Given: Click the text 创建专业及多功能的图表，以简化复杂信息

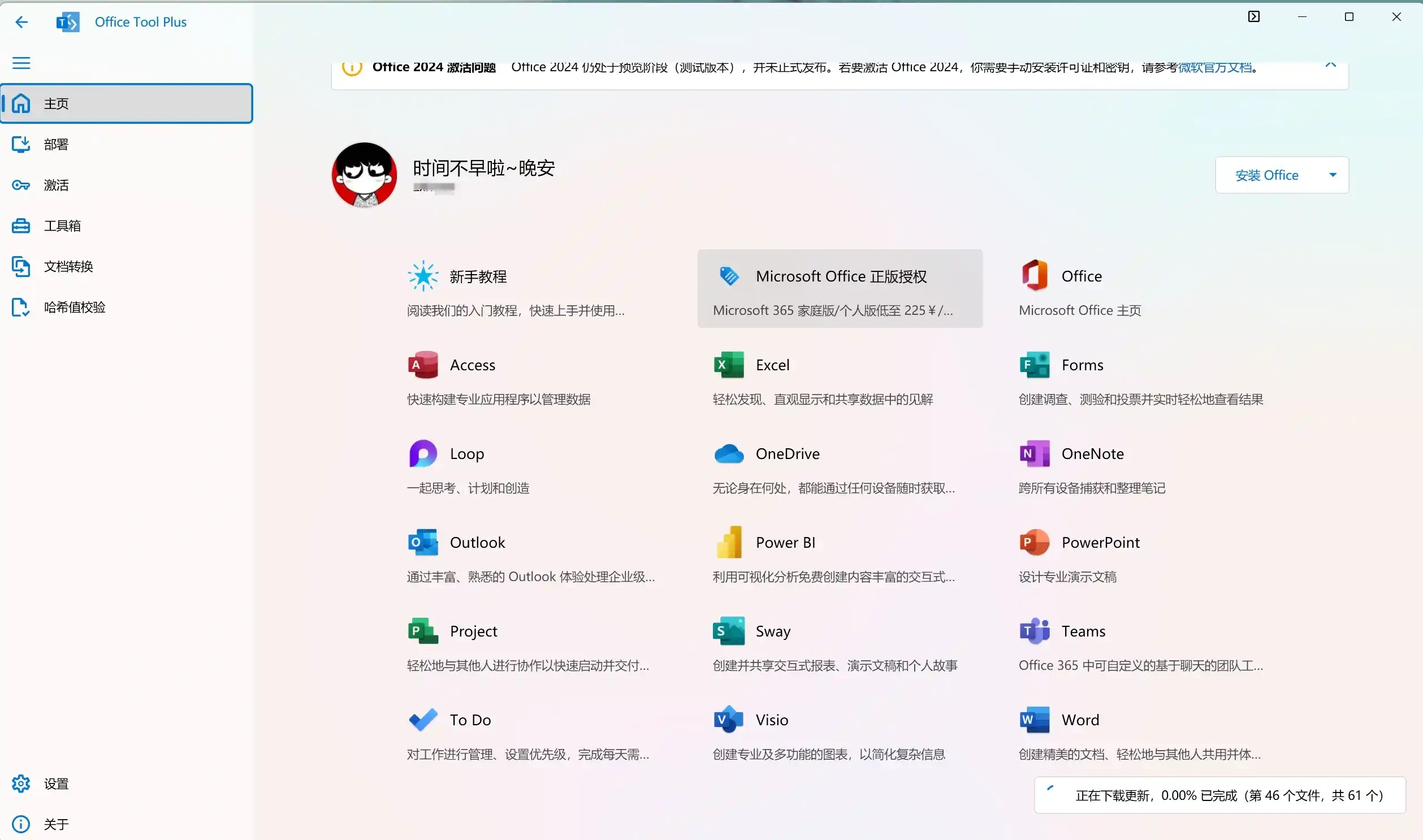Looking at the screenshot, I should [x=829, y=755].
